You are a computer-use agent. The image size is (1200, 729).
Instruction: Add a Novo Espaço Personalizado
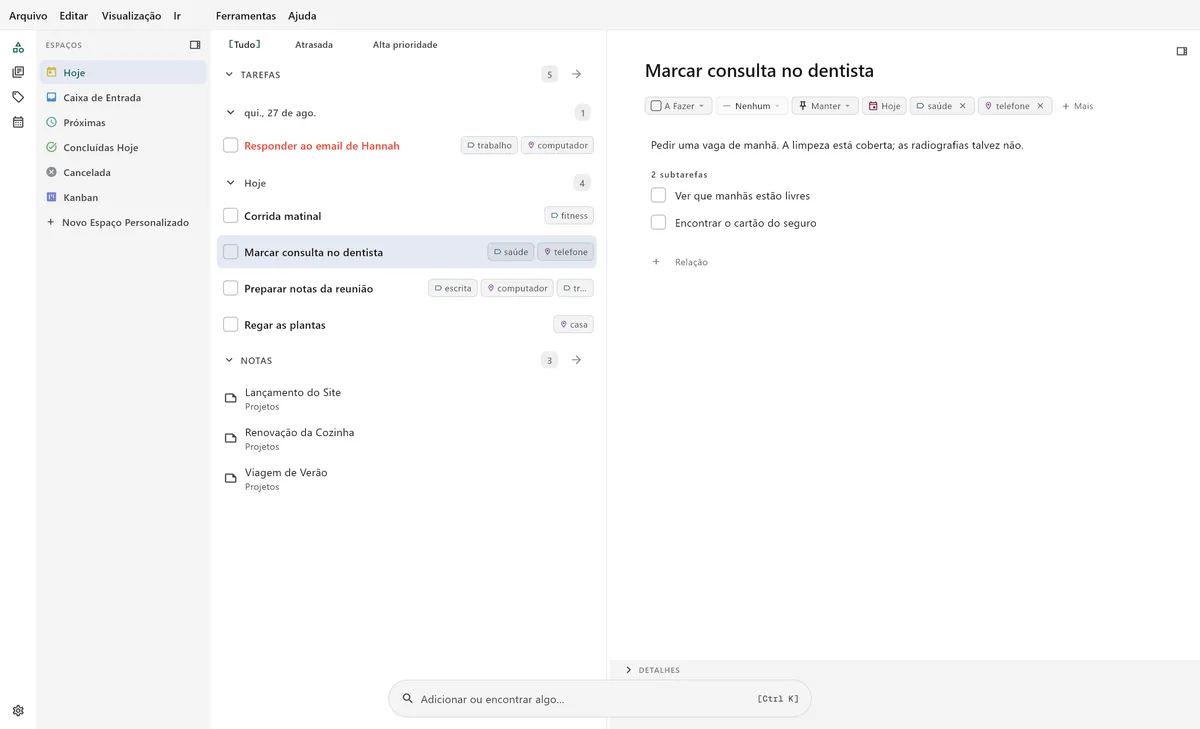pyautogui.click(x=123, y=222)
